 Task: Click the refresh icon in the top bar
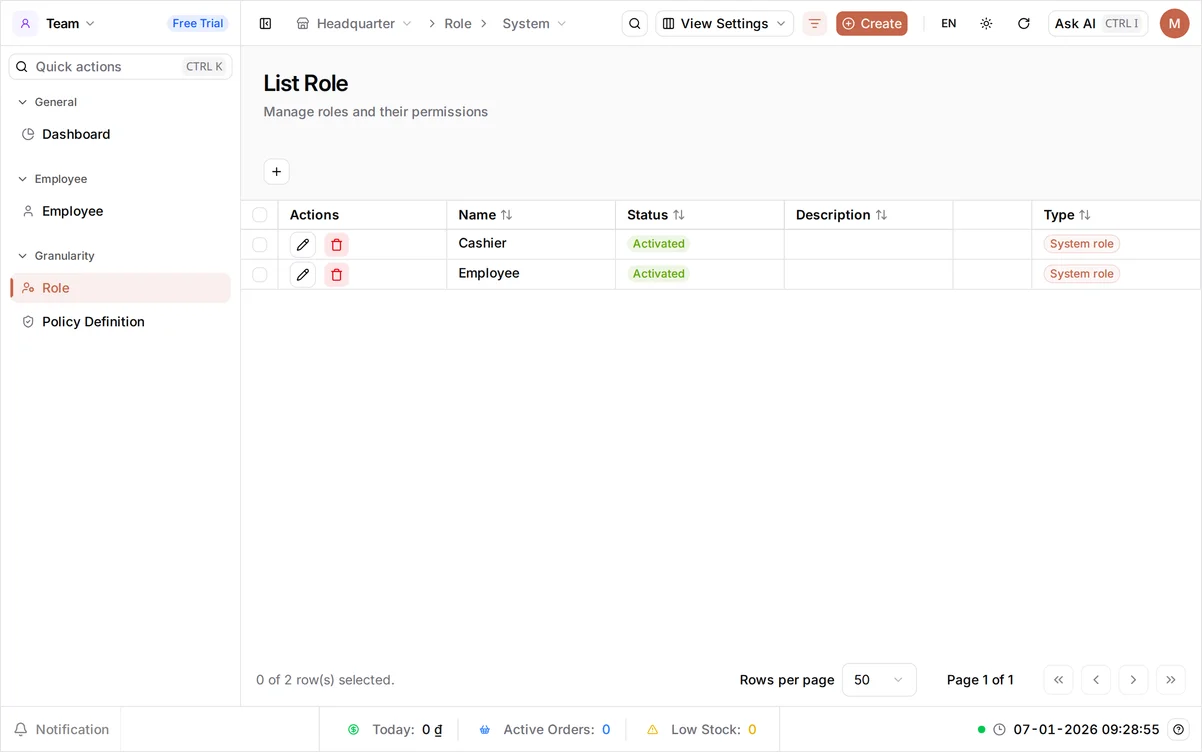(1024, 23)
